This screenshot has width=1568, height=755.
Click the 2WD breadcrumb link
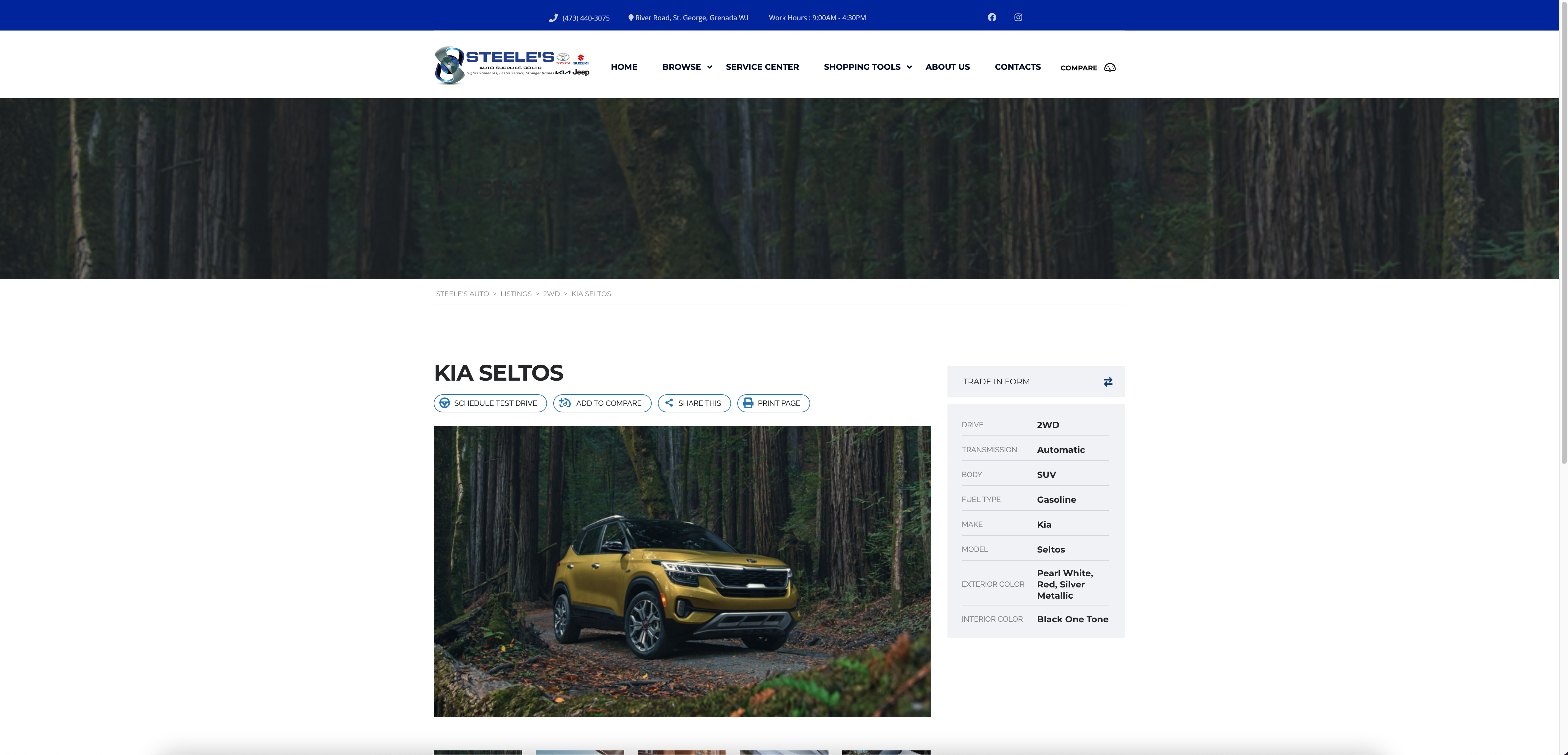551,293
